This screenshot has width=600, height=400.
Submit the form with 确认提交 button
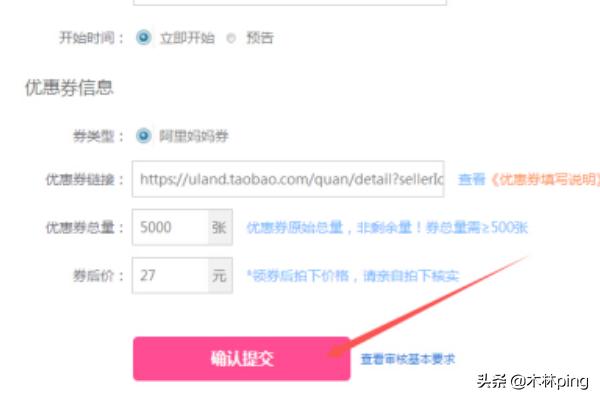tap(242, 359)
